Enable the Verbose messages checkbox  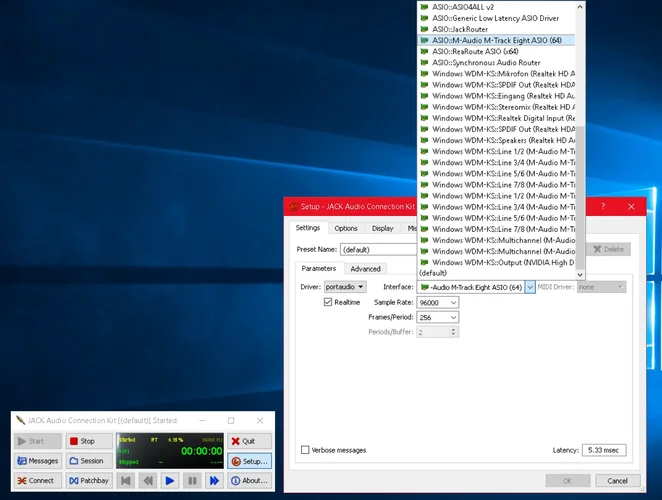(x=305, y=450)
